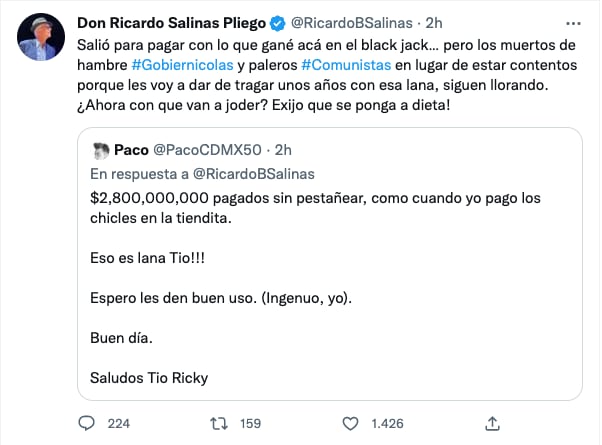Click the 1.426 likes count
This screenshot has width=602, height=445.
click(x=388, y=423)
